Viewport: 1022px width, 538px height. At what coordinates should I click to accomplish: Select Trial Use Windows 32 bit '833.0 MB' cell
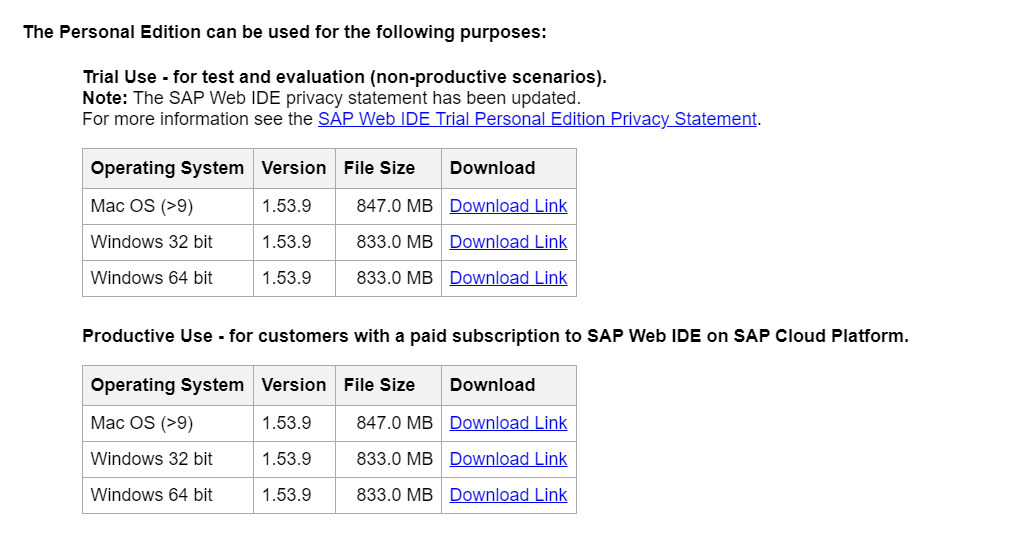pos(388,242)
